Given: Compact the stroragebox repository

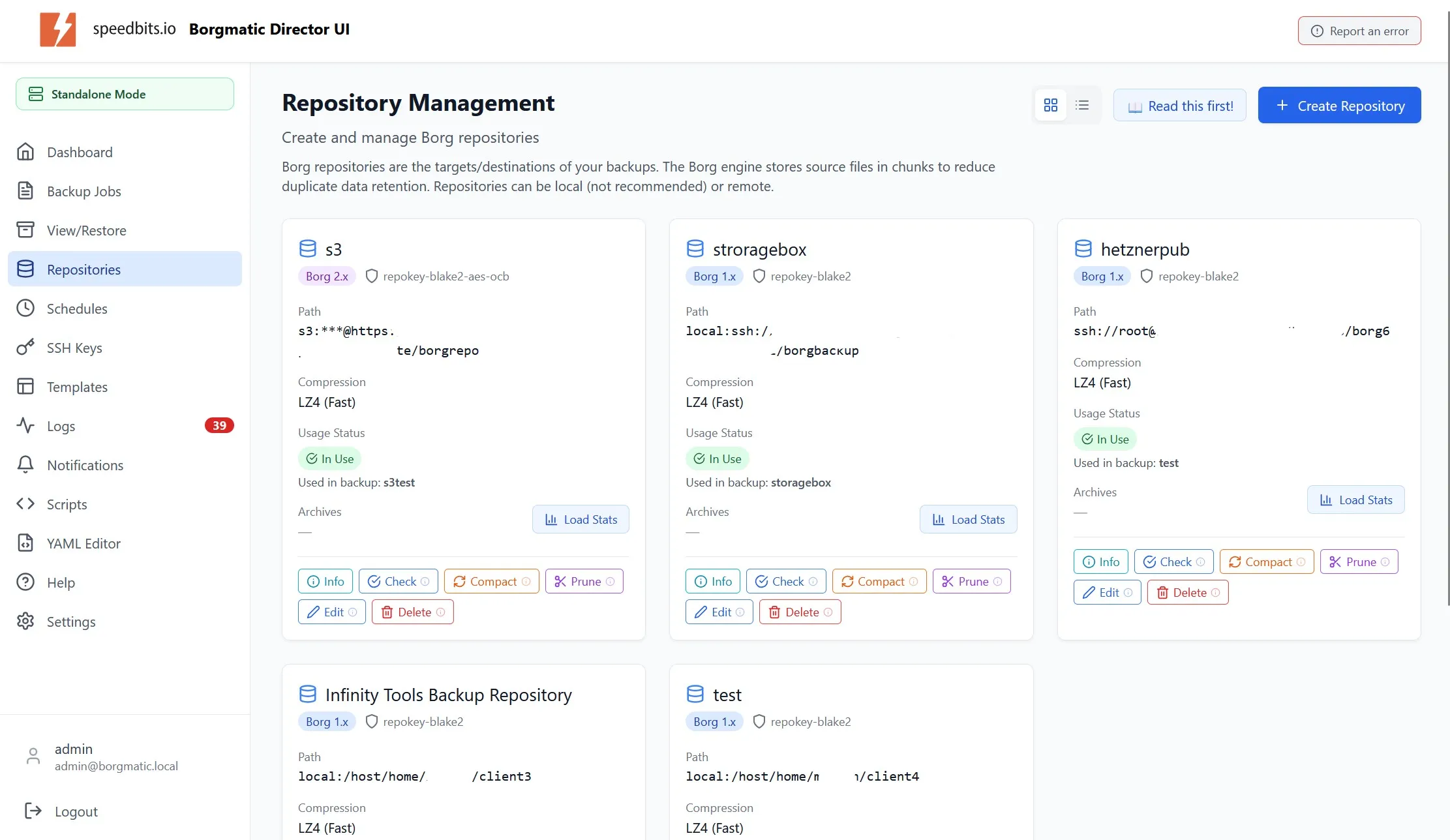Looking at the screenshot, I should (x=879, y=581).
